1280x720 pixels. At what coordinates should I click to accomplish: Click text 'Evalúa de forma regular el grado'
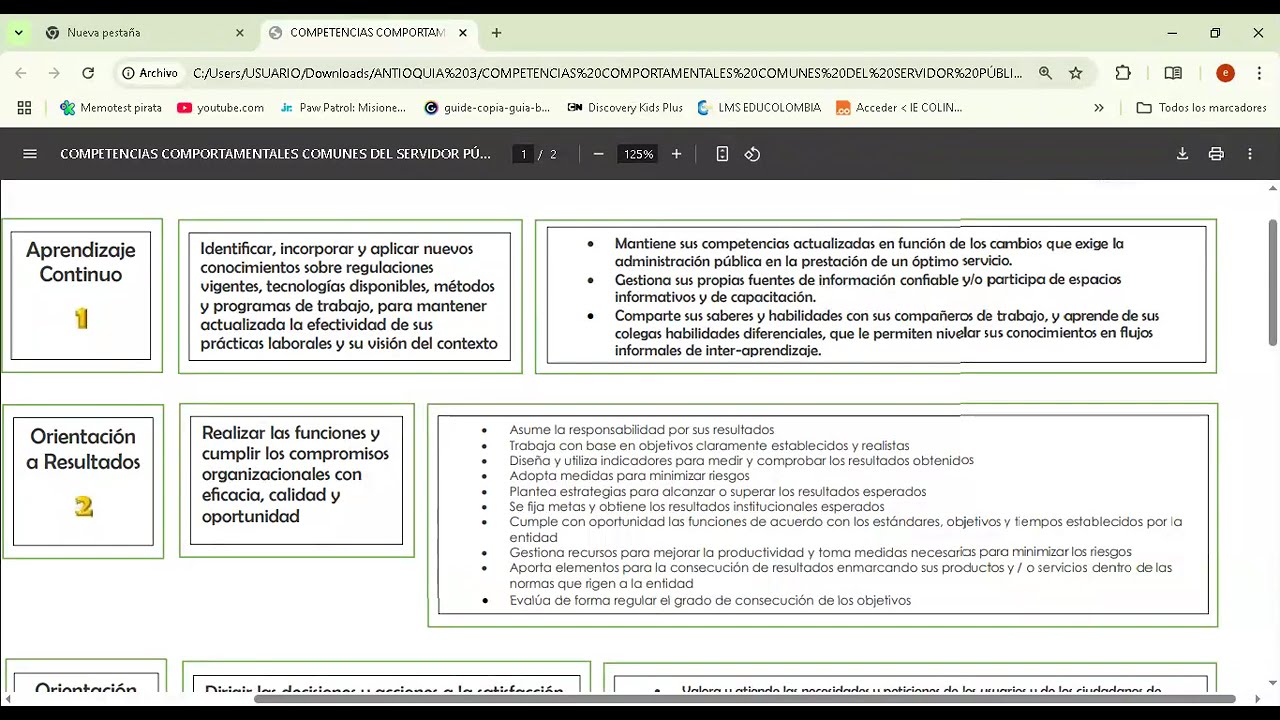click(x=609, y=601)
